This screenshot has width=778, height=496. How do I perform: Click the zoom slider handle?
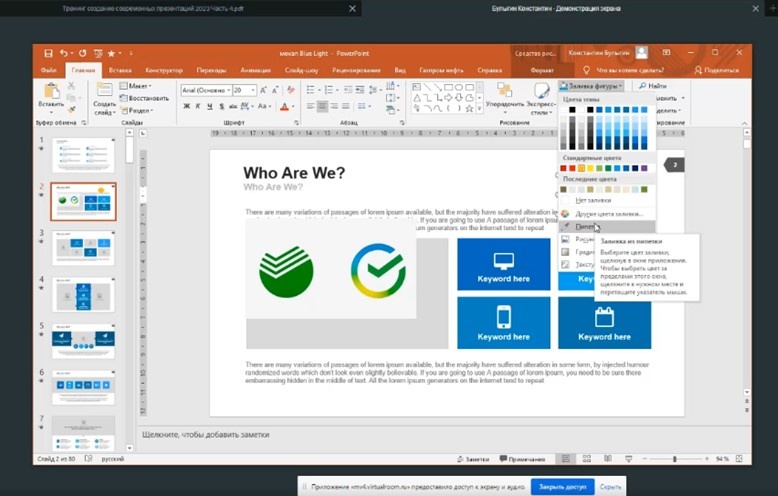(675, 459)
